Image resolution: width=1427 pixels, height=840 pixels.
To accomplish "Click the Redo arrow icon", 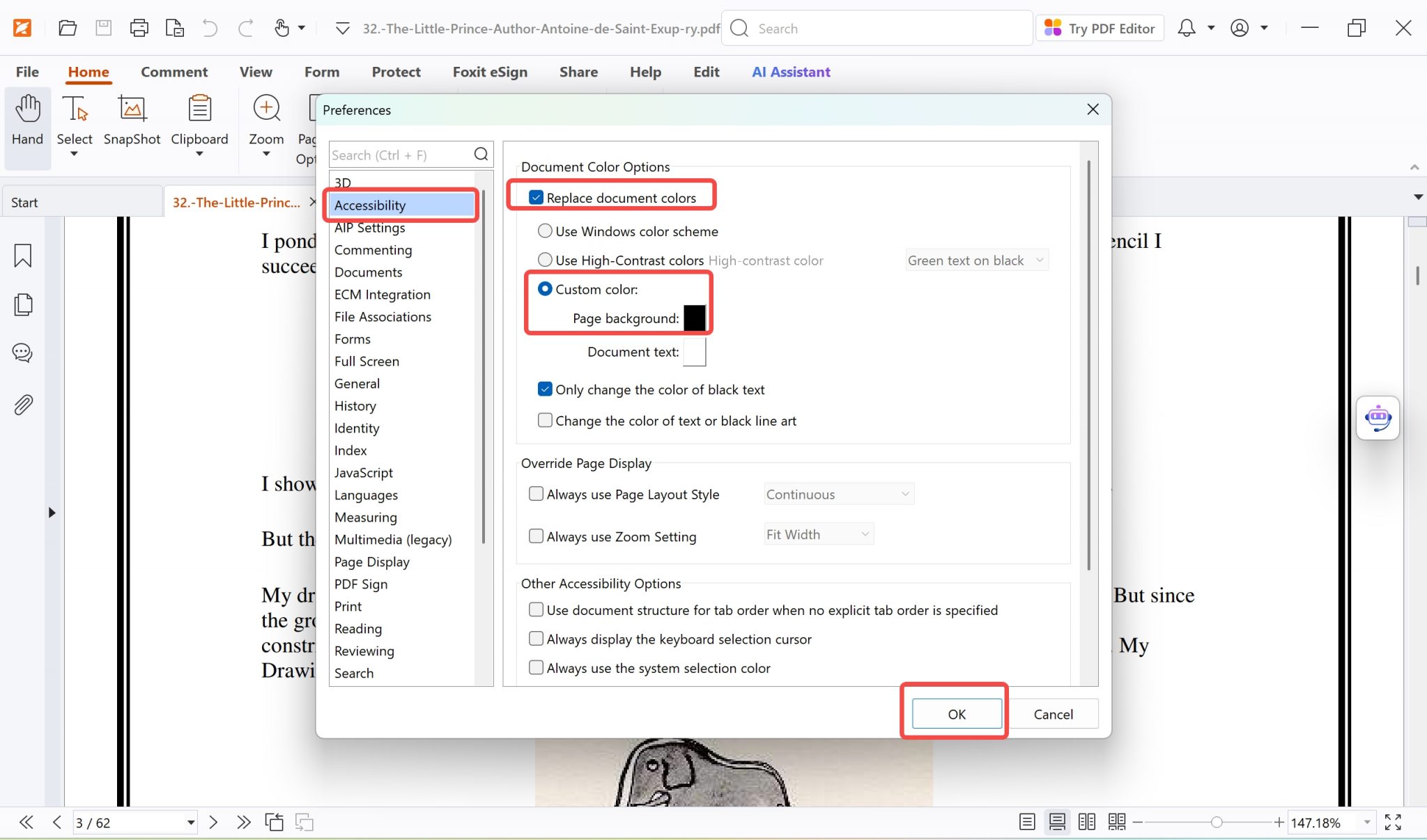I will click(245, 29).
